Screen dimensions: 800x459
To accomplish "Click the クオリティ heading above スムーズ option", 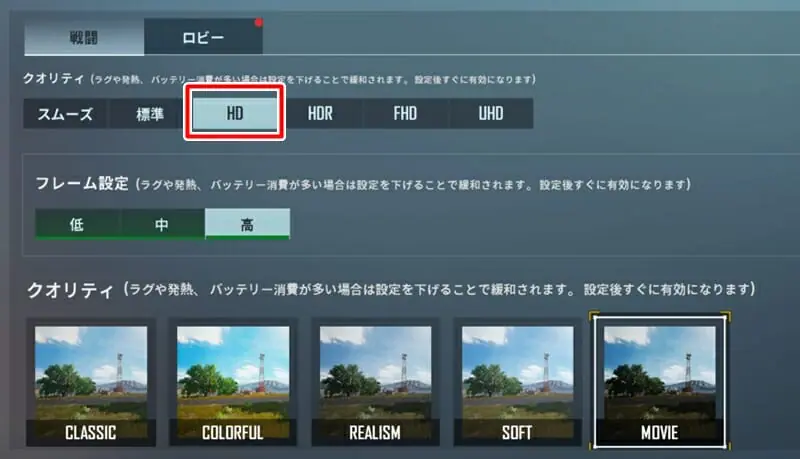I will (54, 79).
